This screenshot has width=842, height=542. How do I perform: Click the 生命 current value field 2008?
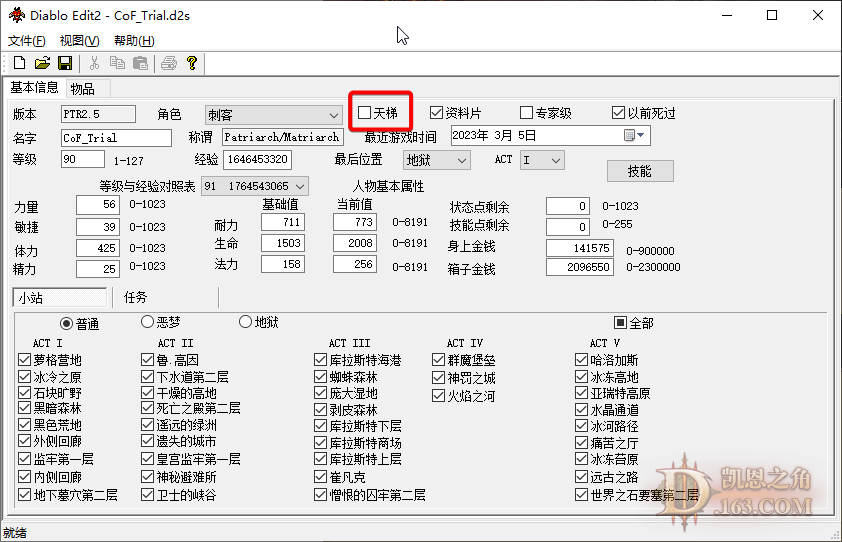355,243
